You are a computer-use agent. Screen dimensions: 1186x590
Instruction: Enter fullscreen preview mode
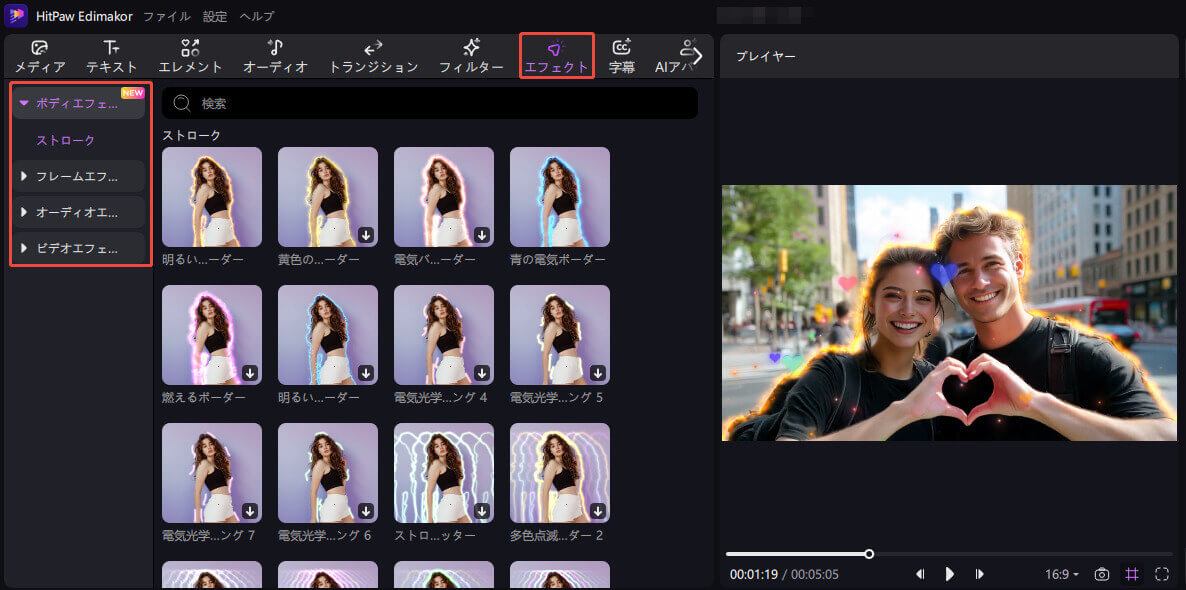[x=1162, y=574]
